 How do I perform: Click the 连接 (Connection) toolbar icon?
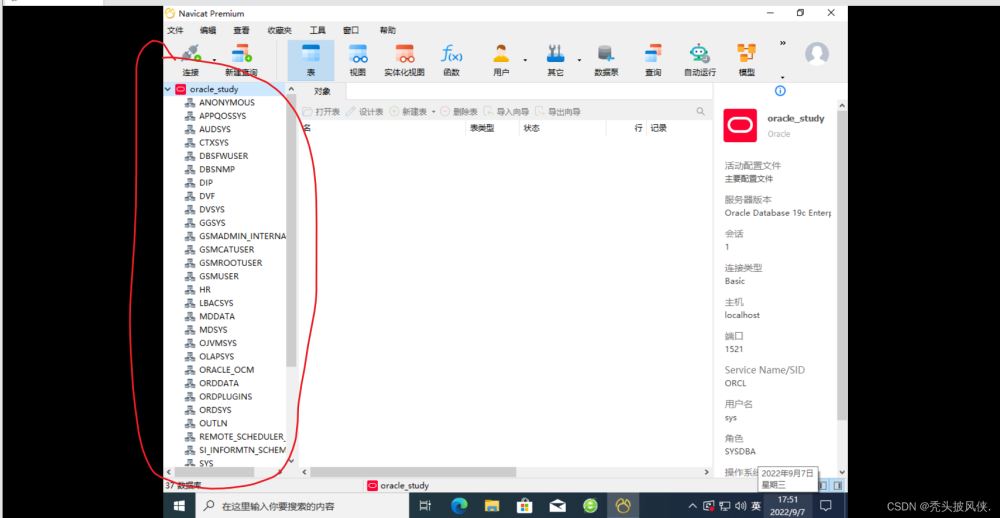click(191, 61)
